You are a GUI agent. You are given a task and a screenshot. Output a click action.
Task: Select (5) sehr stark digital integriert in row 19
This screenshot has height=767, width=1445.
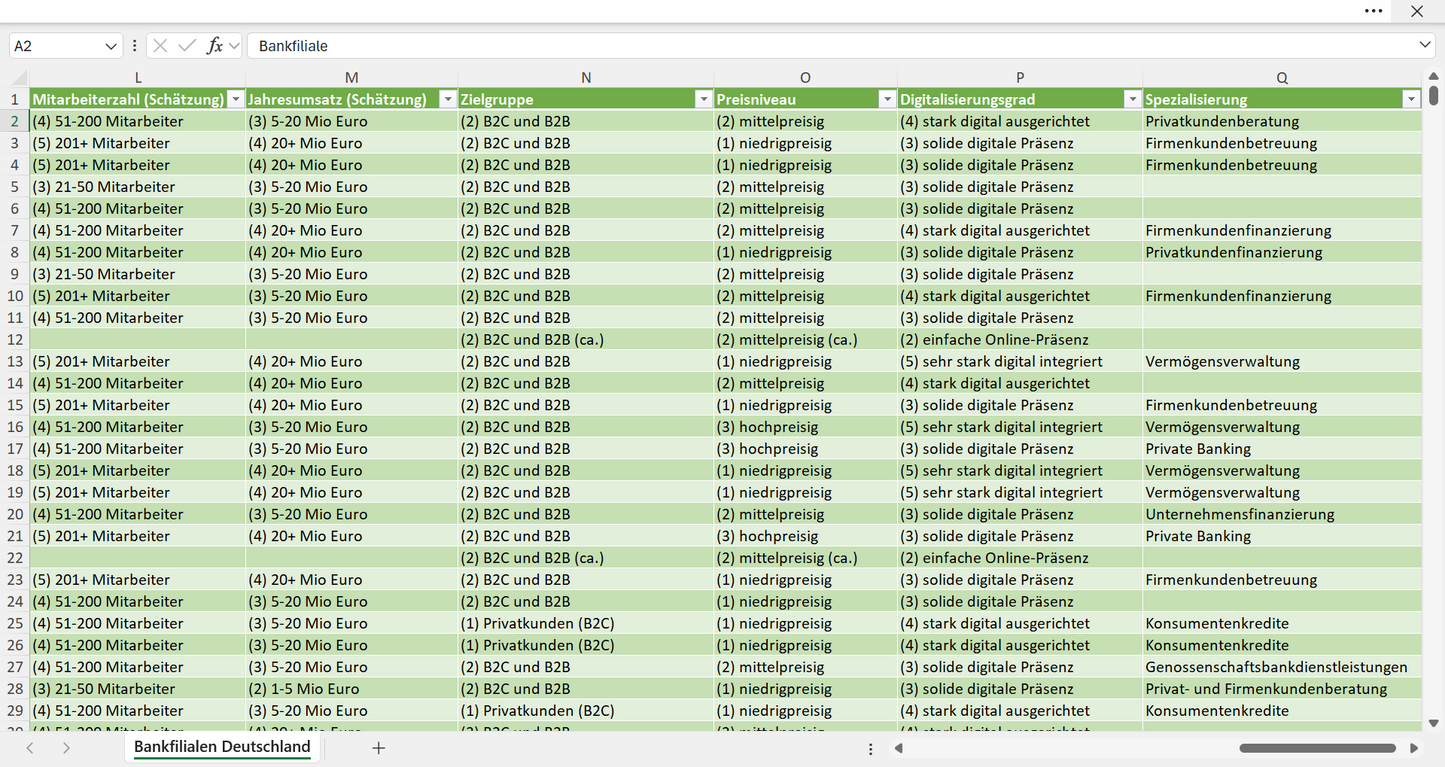click(x=1020, y=492)
